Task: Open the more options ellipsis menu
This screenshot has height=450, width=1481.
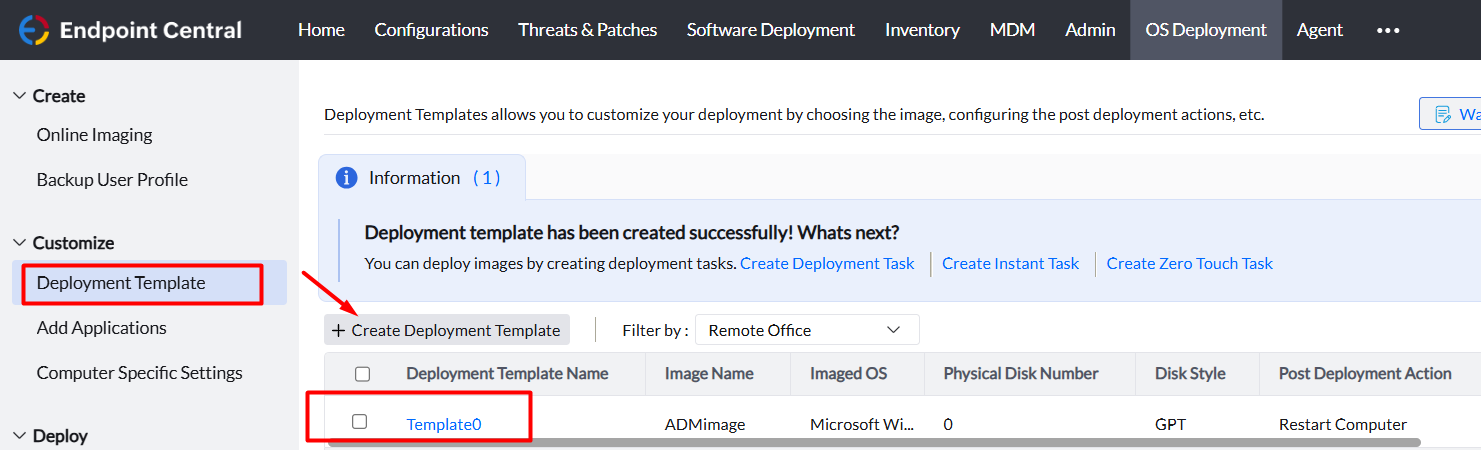Action: click(1388, 30)
